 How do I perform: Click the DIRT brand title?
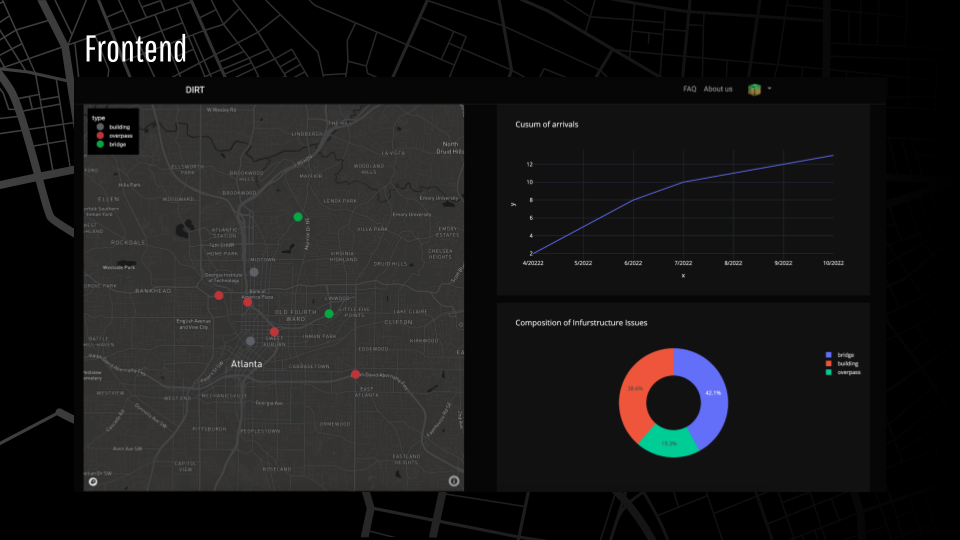(x=195, y=90)
